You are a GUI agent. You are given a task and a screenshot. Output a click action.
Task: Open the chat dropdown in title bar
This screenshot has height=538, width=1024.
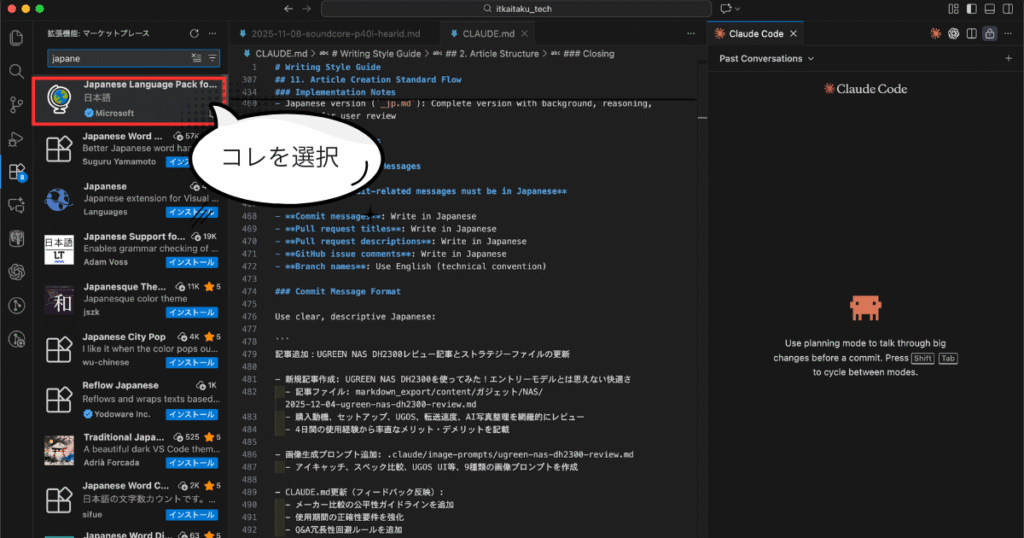tap(729, 8)
